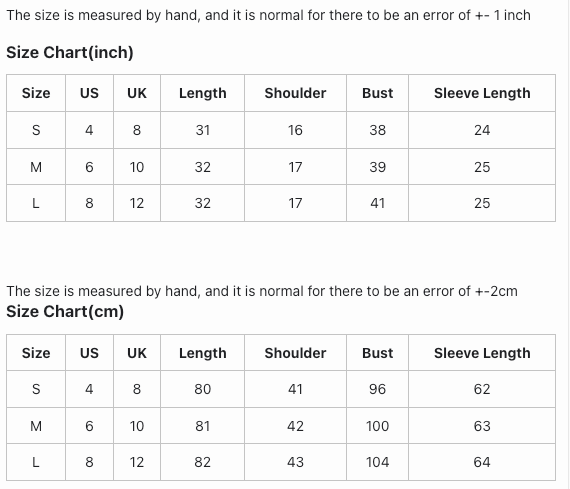
Task: Select sleeve length 24 cell
Action: [x=482, y=130]
